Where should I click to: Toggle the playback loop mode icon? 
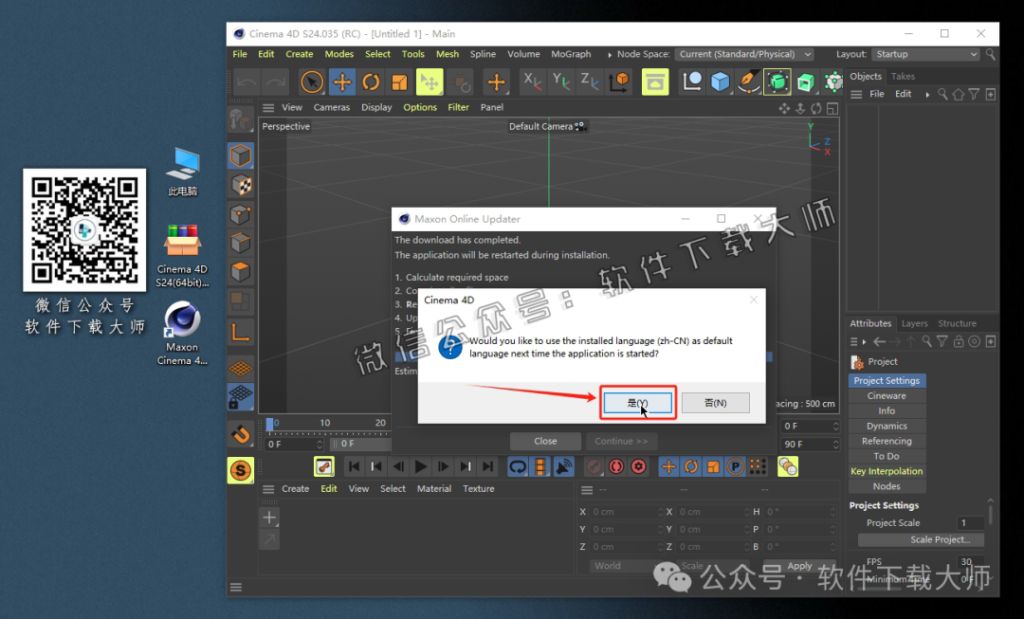tap(517, 467)
